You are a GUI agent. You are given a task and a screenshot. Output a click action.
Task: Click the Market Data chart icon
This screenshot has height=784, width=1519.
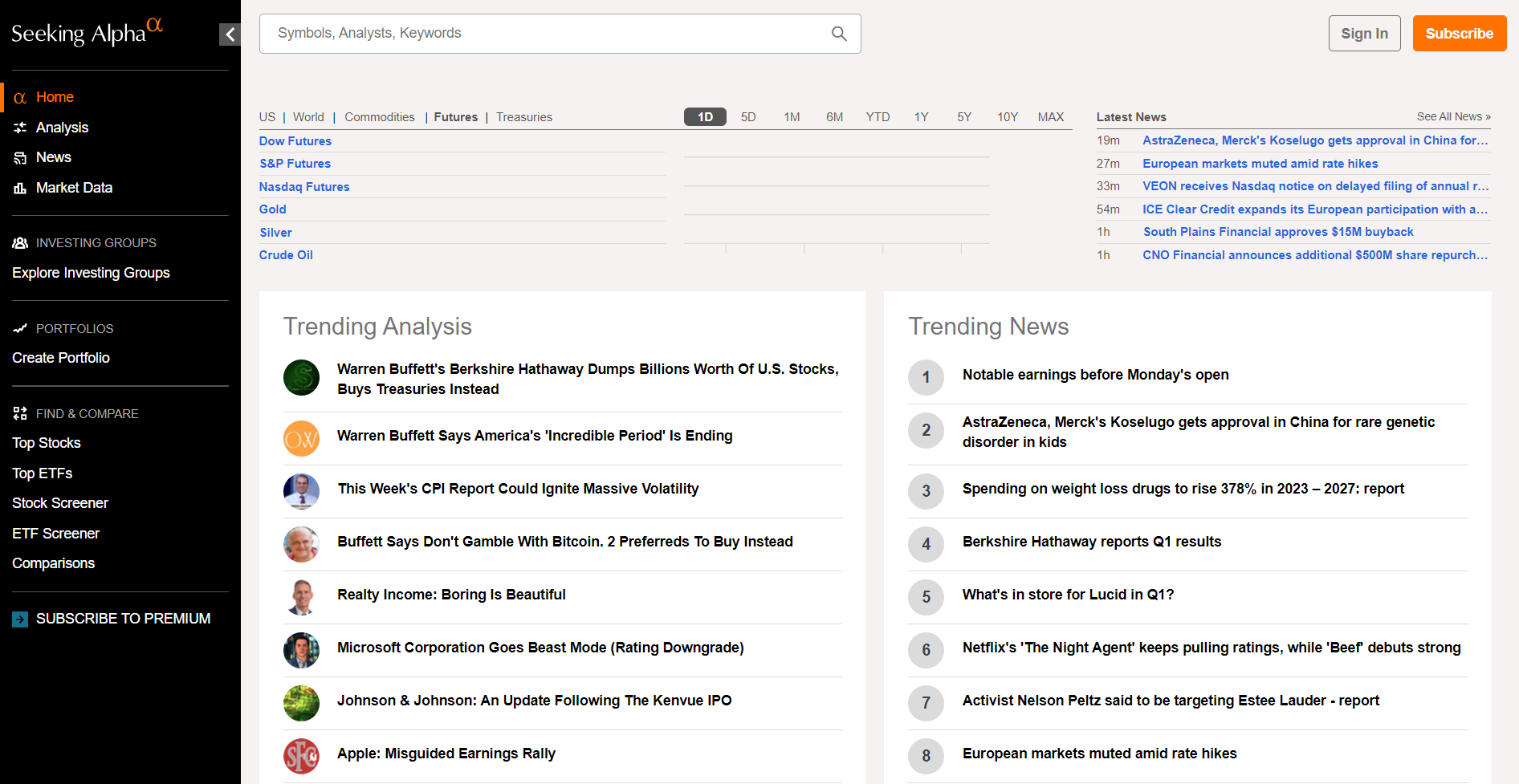(x=20, y=188)
